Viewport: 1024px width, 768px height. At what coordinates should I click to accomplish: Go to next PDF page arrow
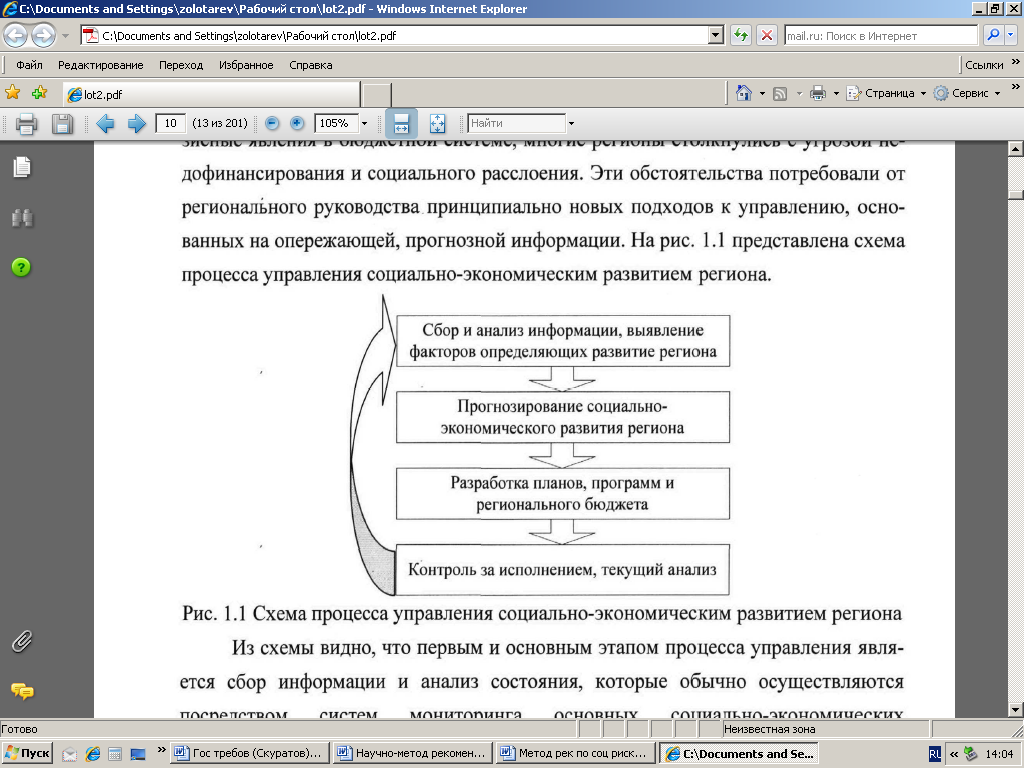[x=136, y=123]
